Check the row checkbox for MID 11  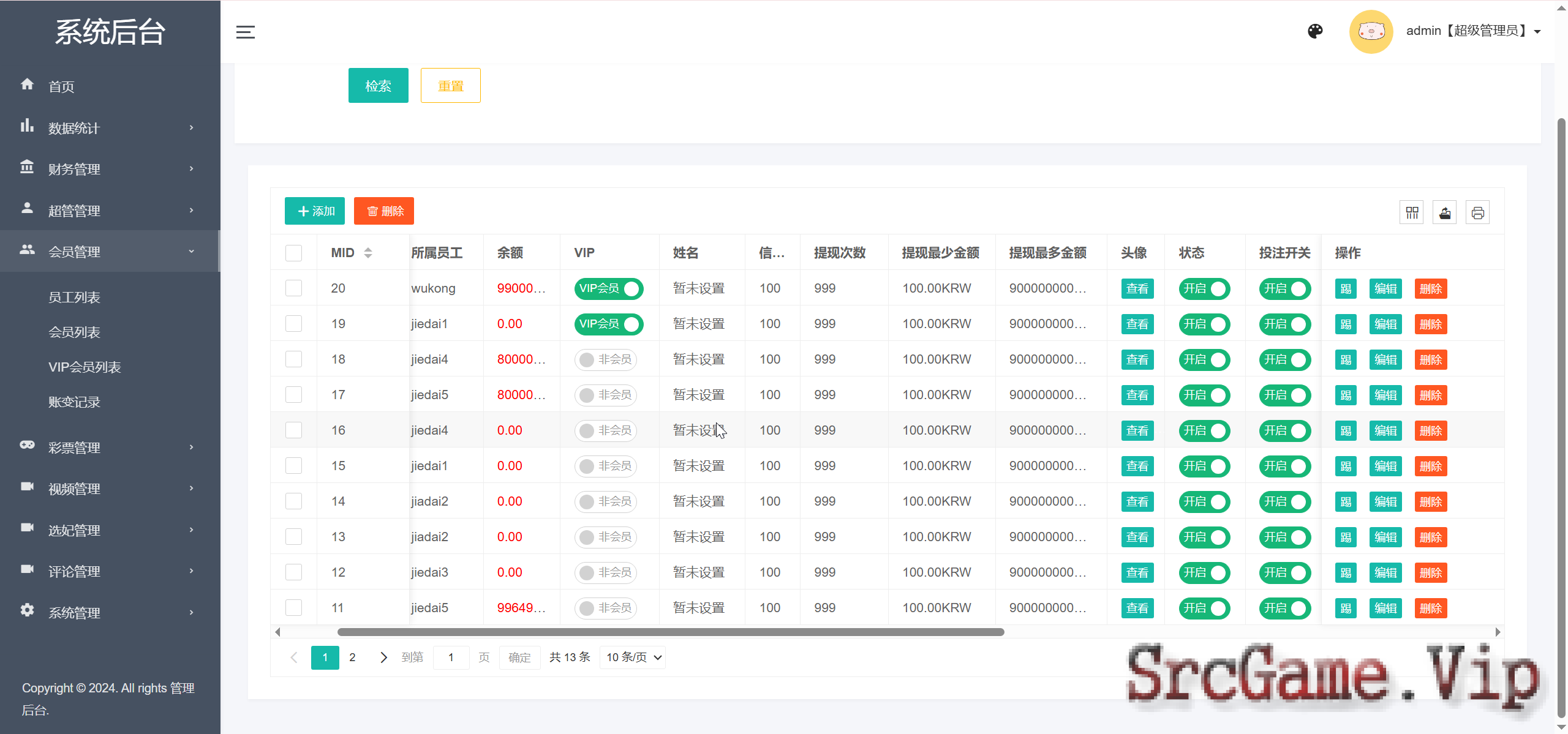pyautogui.click(x=294, y=608)
